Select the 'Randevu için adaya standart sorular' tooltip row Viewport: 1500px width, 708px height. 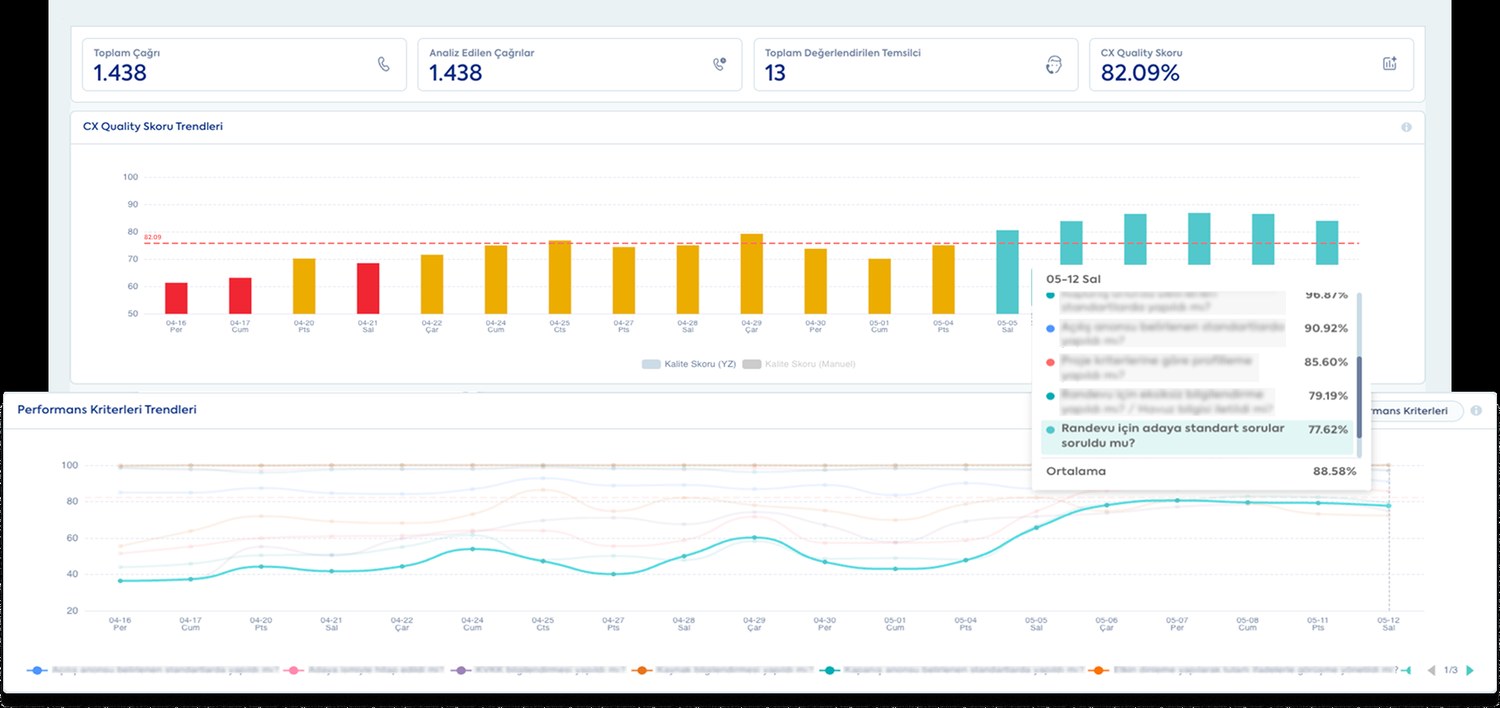[1197, 436]
